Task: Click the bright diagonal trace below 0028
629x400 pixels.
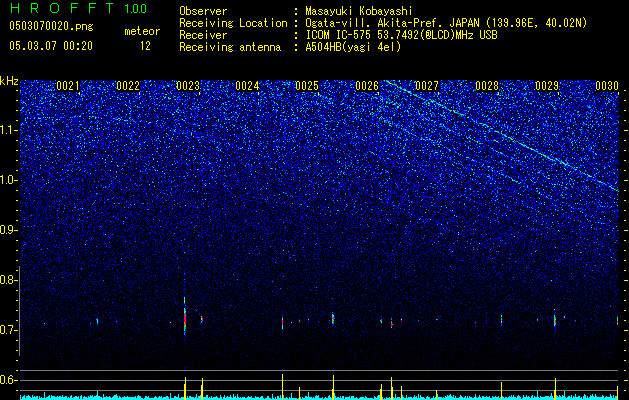Action: tap(501, 135)
